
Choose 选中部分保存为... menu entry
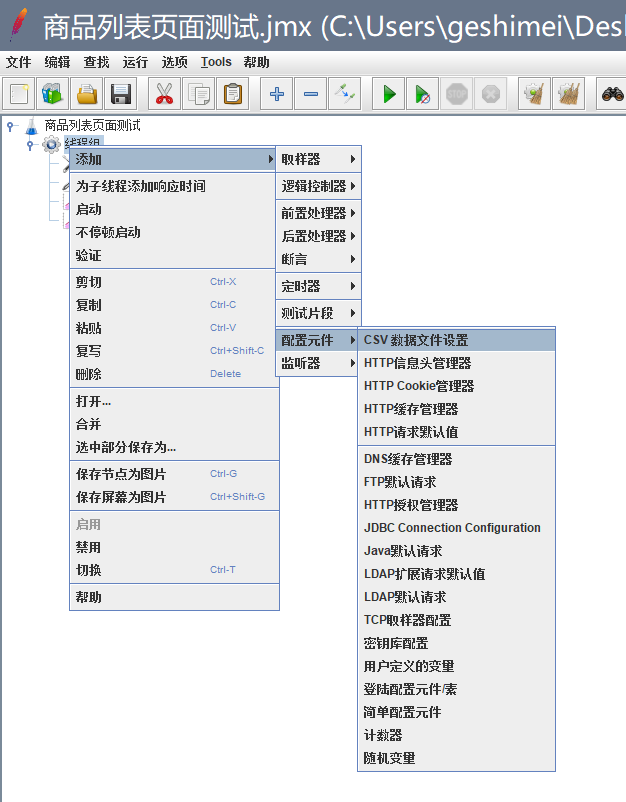tap(174, 448)
